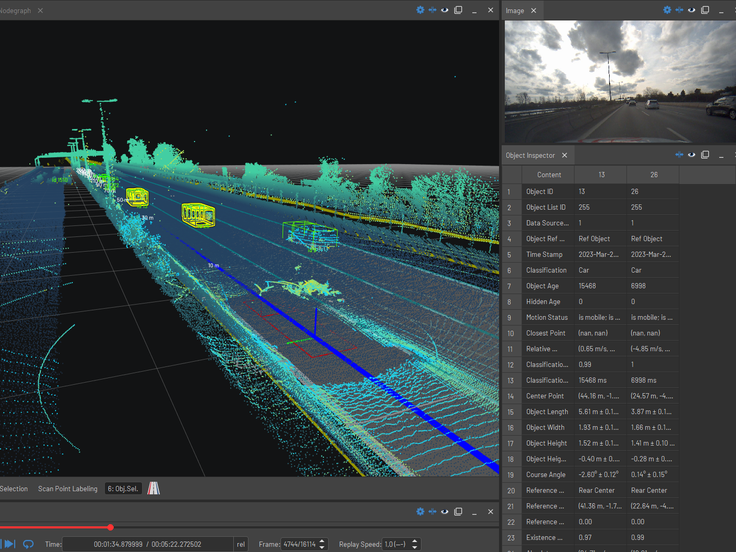The width and height of the screenshot is (736, 552).
Task: Toggle the eye icon in Object Inspector header
Action: click(x=691, y=154)
